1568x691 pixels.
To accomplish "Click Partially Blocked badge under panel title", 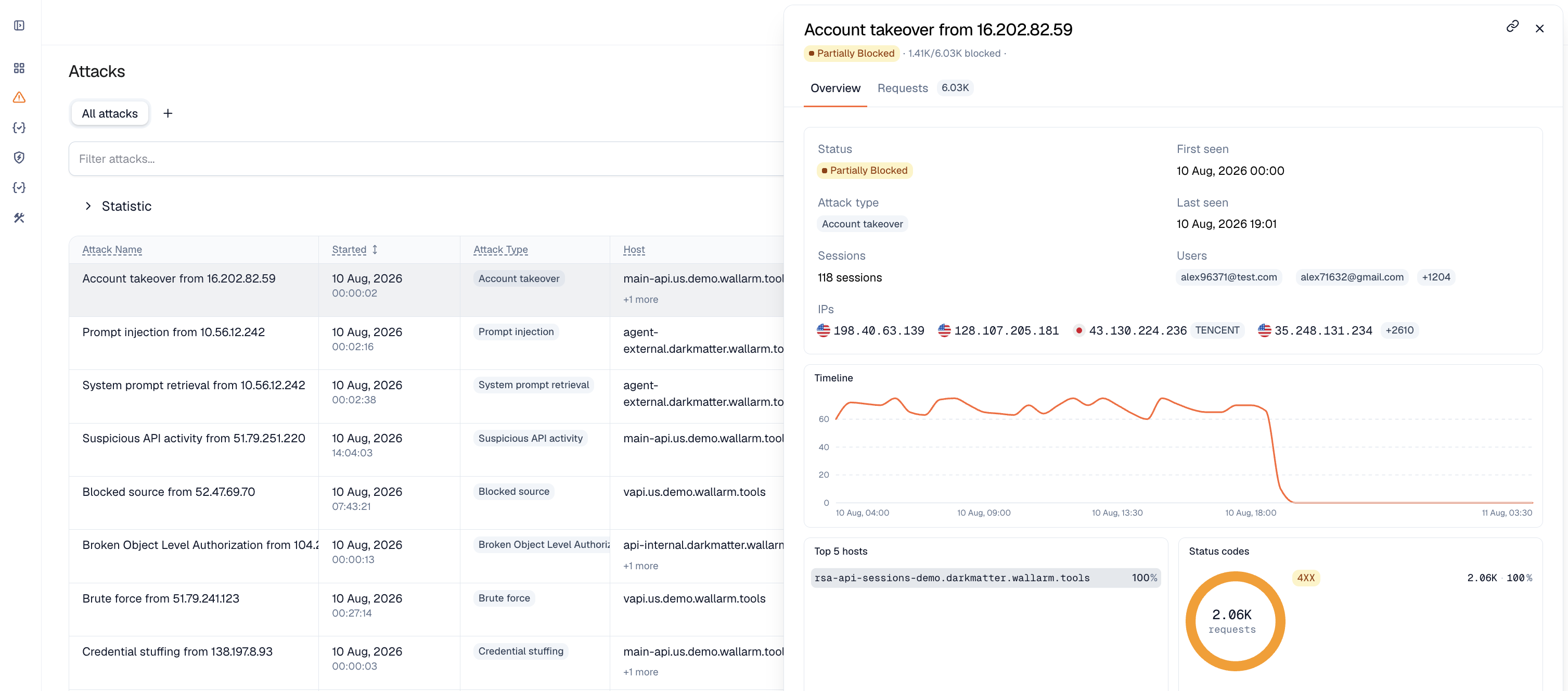I will point(851,54).
